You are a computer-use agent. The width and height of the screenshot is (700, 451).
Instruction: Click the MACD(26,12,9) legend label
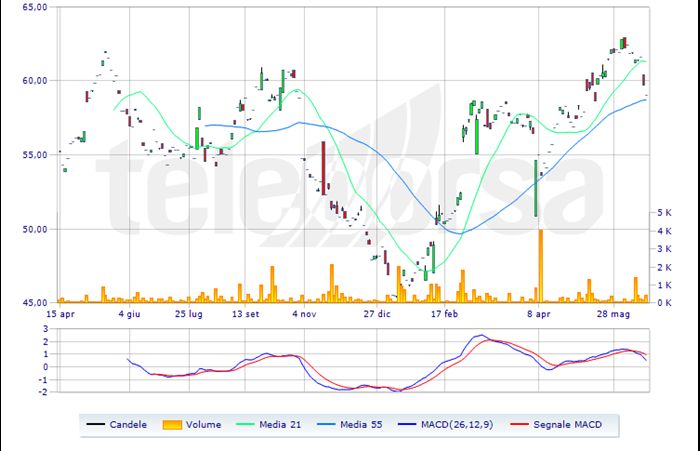[457, 425]
